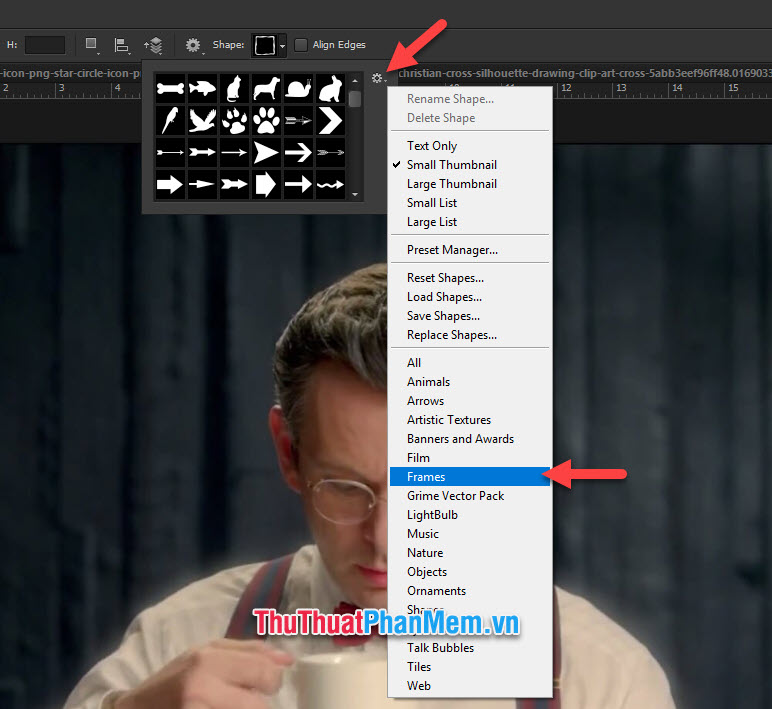Choose Large Thumbnail view
This screenshot has width=772, height=709.
tap(470, 184)
